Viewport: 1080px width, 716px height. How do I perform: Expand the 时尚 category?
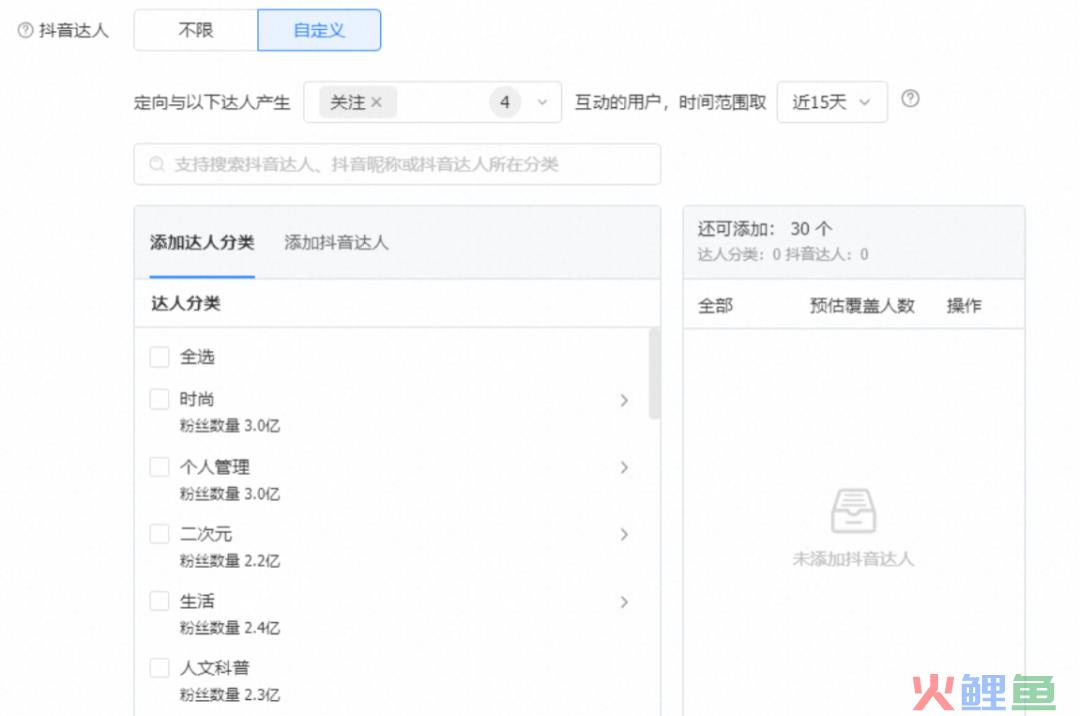click(x=624, y=400)
